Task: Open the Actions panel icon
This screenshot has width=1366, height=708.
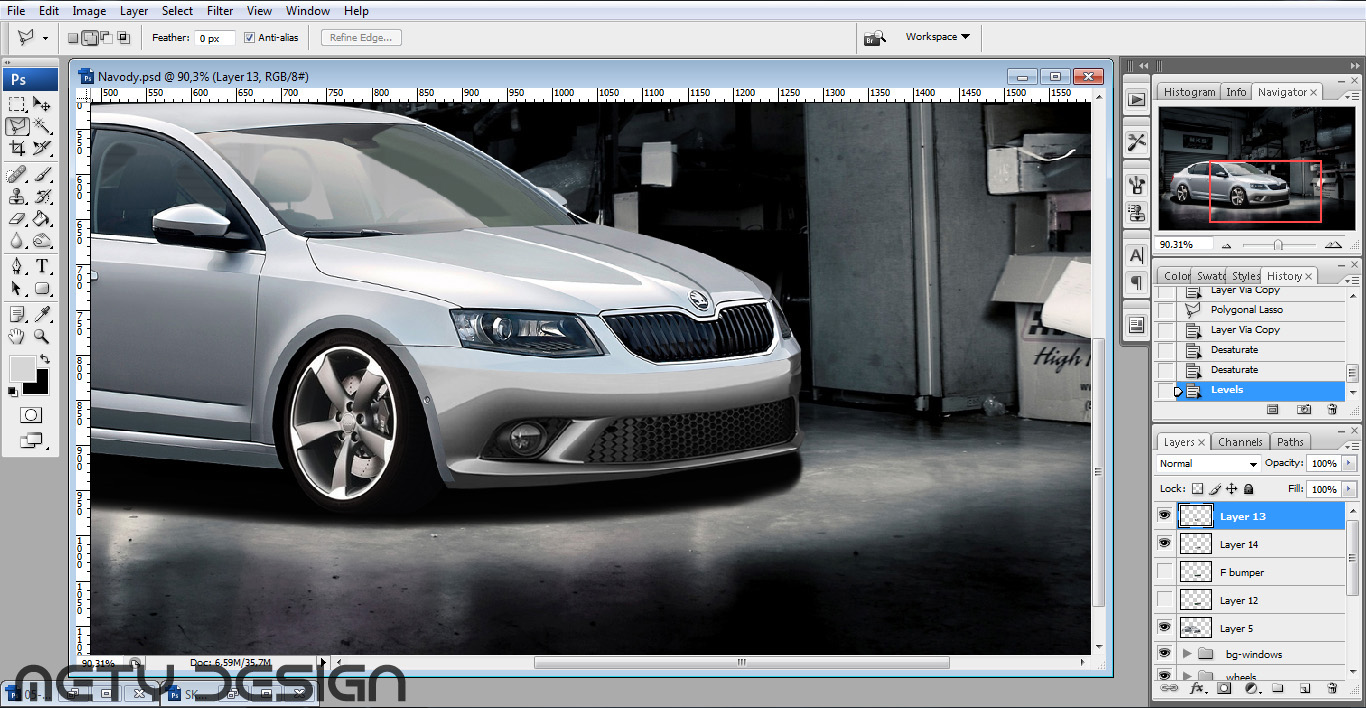Action: 1136,99
